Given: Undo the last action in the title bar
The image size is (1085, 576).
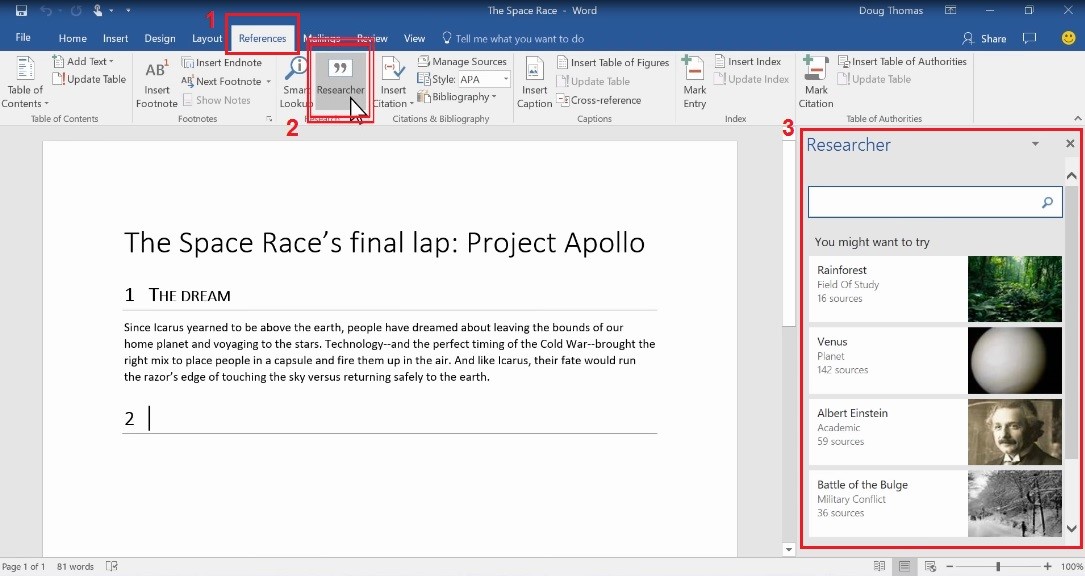Looking at the screenshot, I should [x=46, y=10].
